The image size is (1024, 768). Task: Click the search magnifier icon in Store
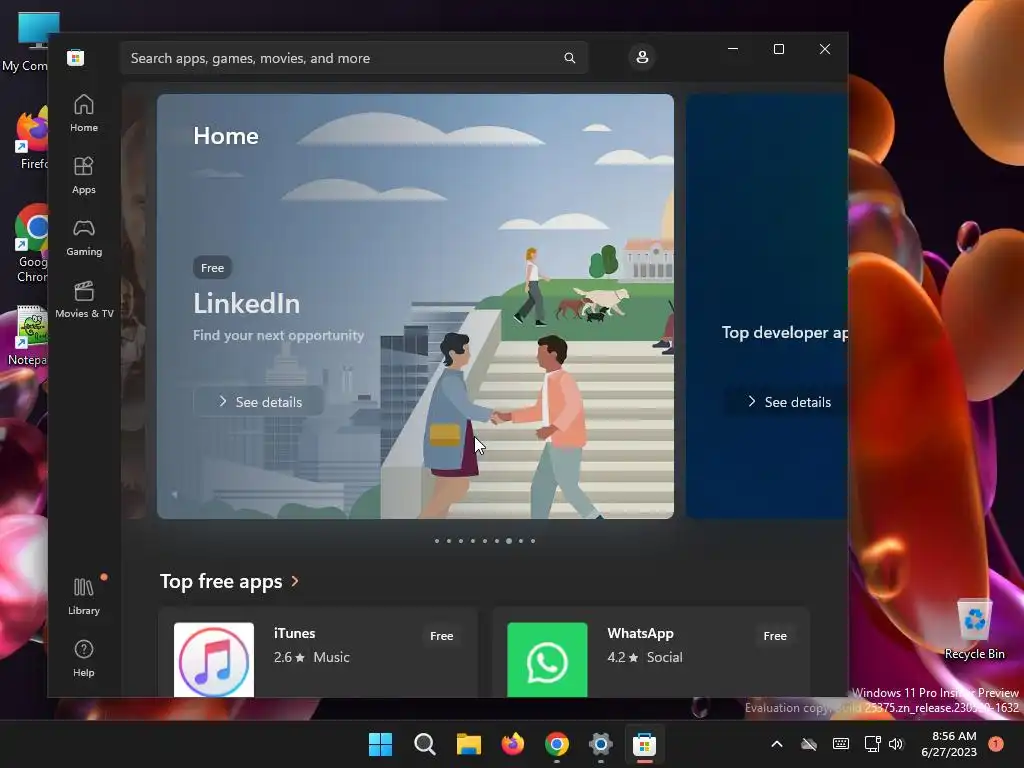[x=569, y=58]
